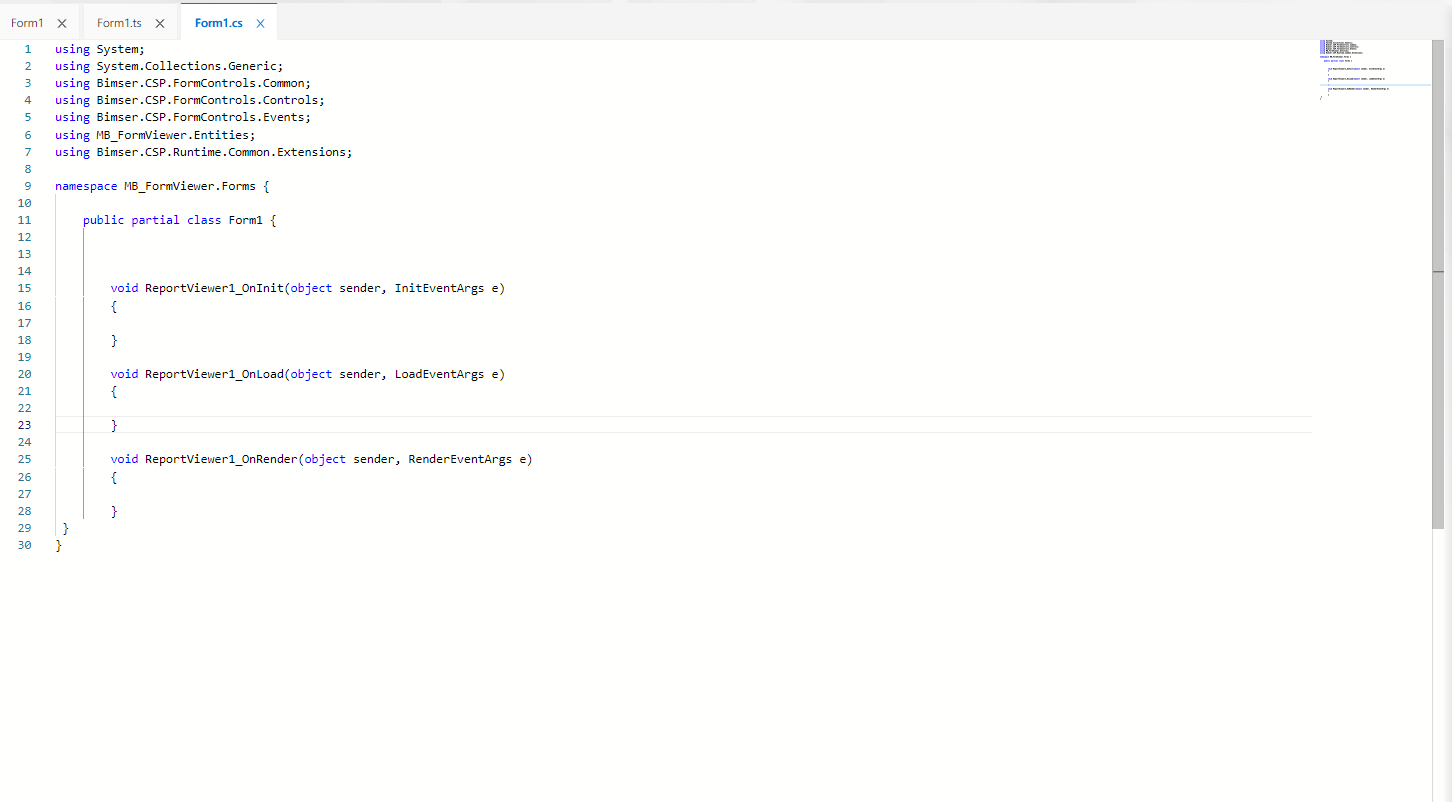Click 'Bimser.CSP.FormControls.Events' text
The height and width of the screenshot is (802, 1452).
pyautogui.click(x=200, y=117)
